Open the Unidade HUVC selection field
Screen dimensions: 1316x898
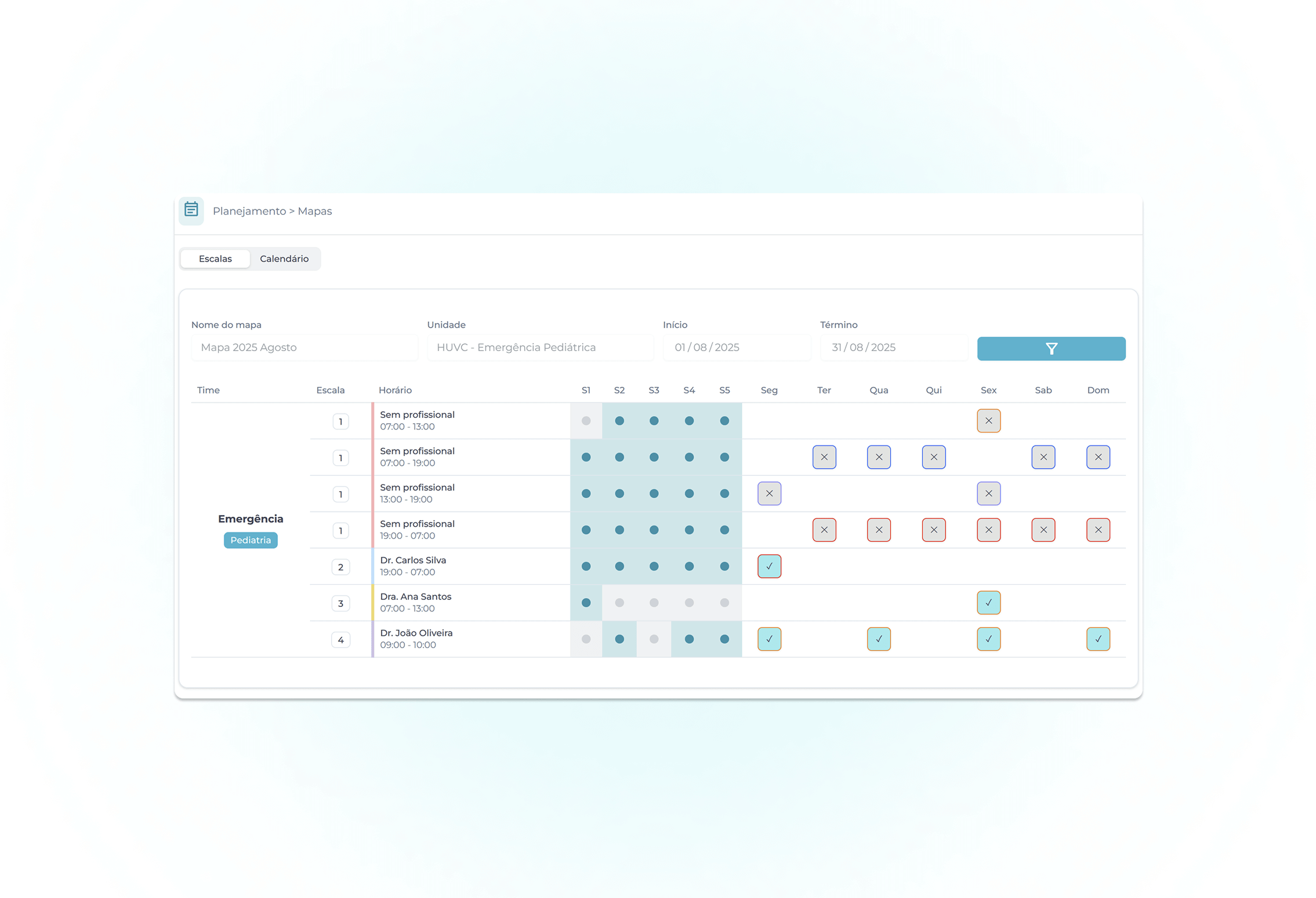pos(539,347)
